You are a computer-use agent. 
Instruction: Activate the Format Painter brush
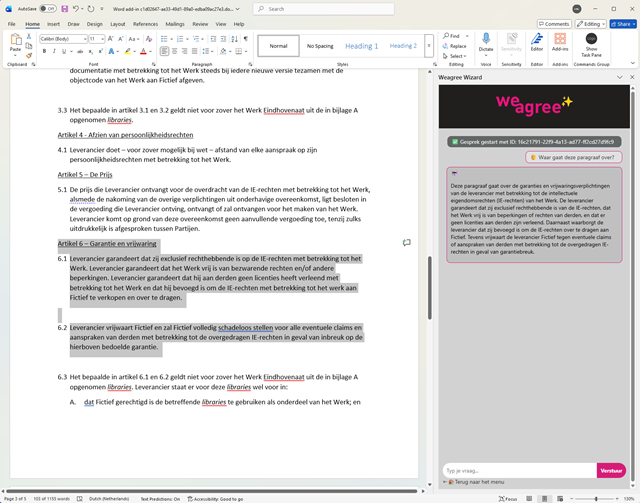[x=29, y=55]
